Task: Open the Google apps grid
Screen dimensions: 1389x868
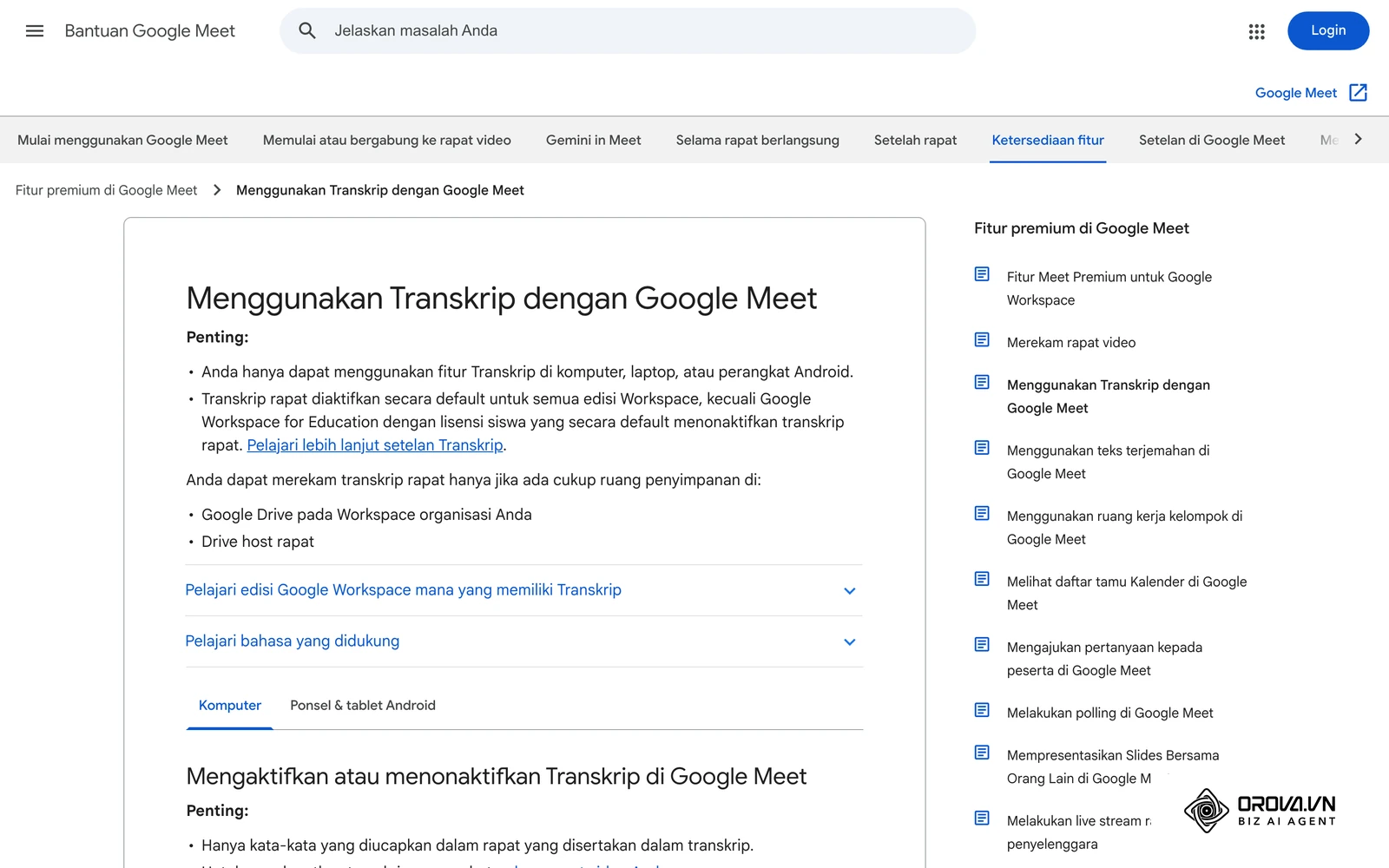Action: 1256,31
